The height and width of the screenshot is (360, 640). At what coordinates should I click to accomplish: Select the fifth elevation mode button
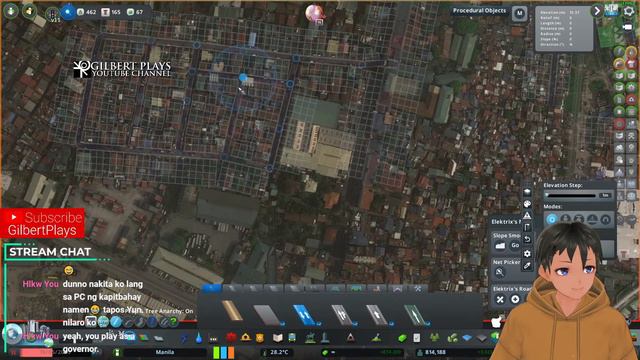605,219
